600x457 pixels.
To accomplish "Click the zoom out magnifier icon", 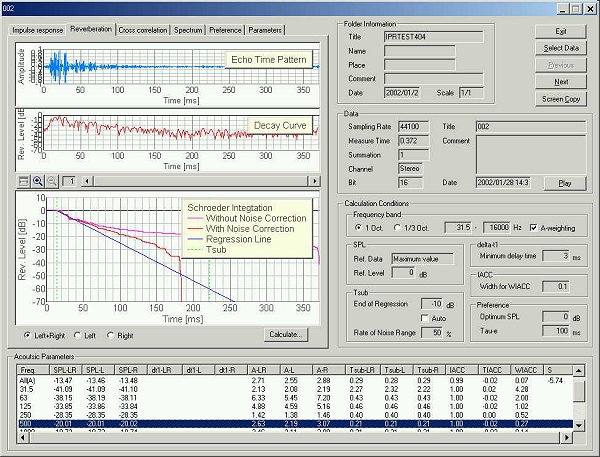I will coord(52,181).
